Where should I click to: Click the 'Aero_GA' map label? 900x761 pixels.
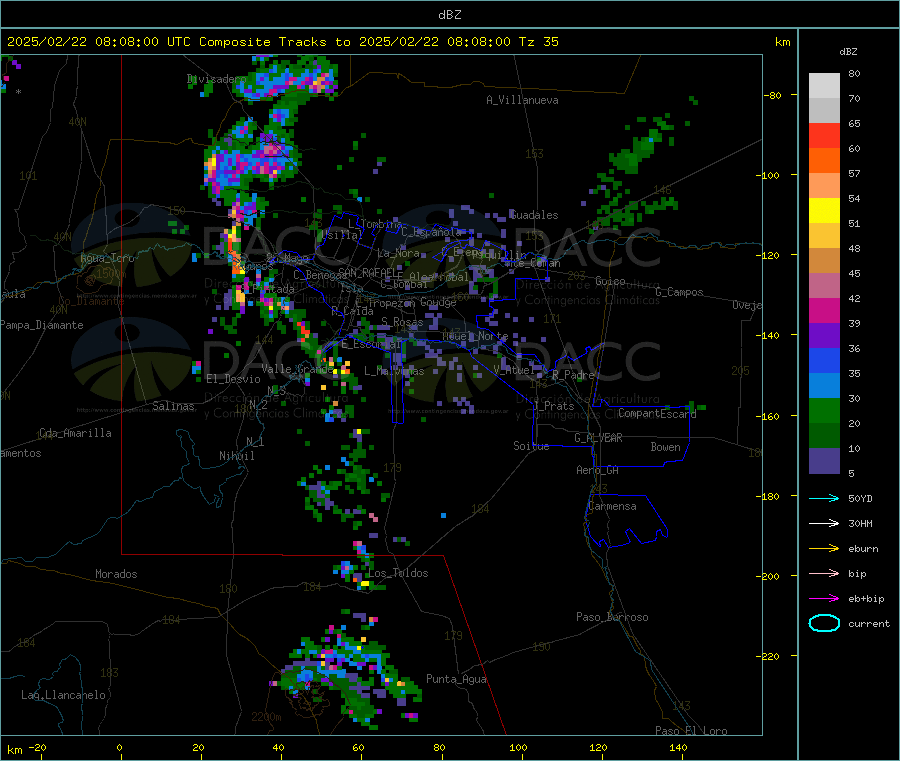pyautogui.click(x=598, y=470)
